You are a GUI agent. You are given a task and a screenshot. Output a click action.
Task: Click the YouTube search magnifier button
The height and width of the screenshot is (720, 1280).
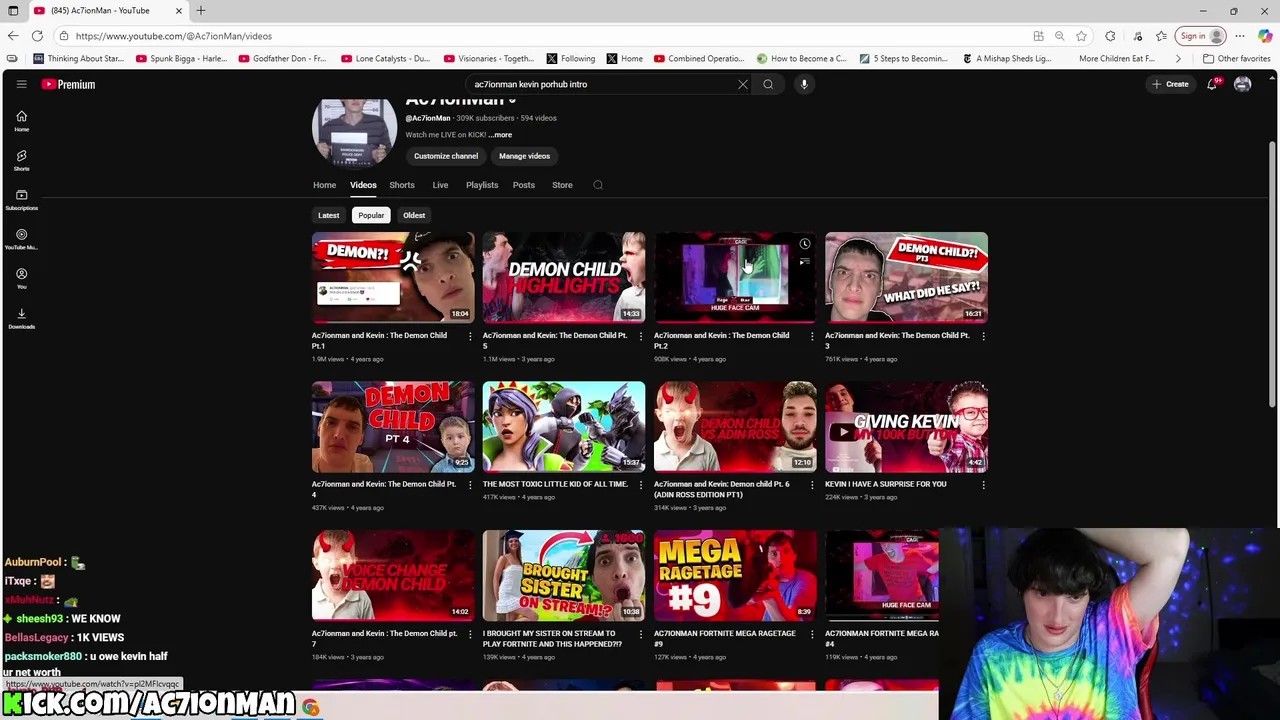pos(768,84)
